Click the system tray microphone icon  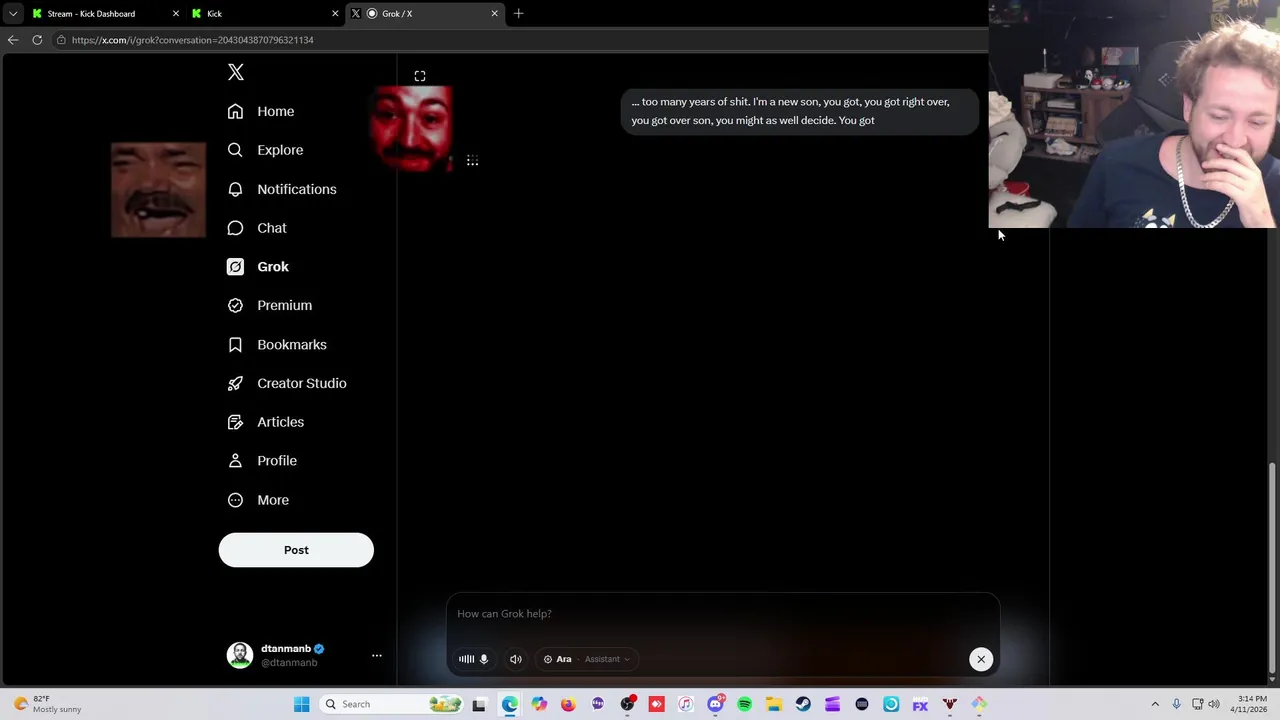pos(1176,704)
